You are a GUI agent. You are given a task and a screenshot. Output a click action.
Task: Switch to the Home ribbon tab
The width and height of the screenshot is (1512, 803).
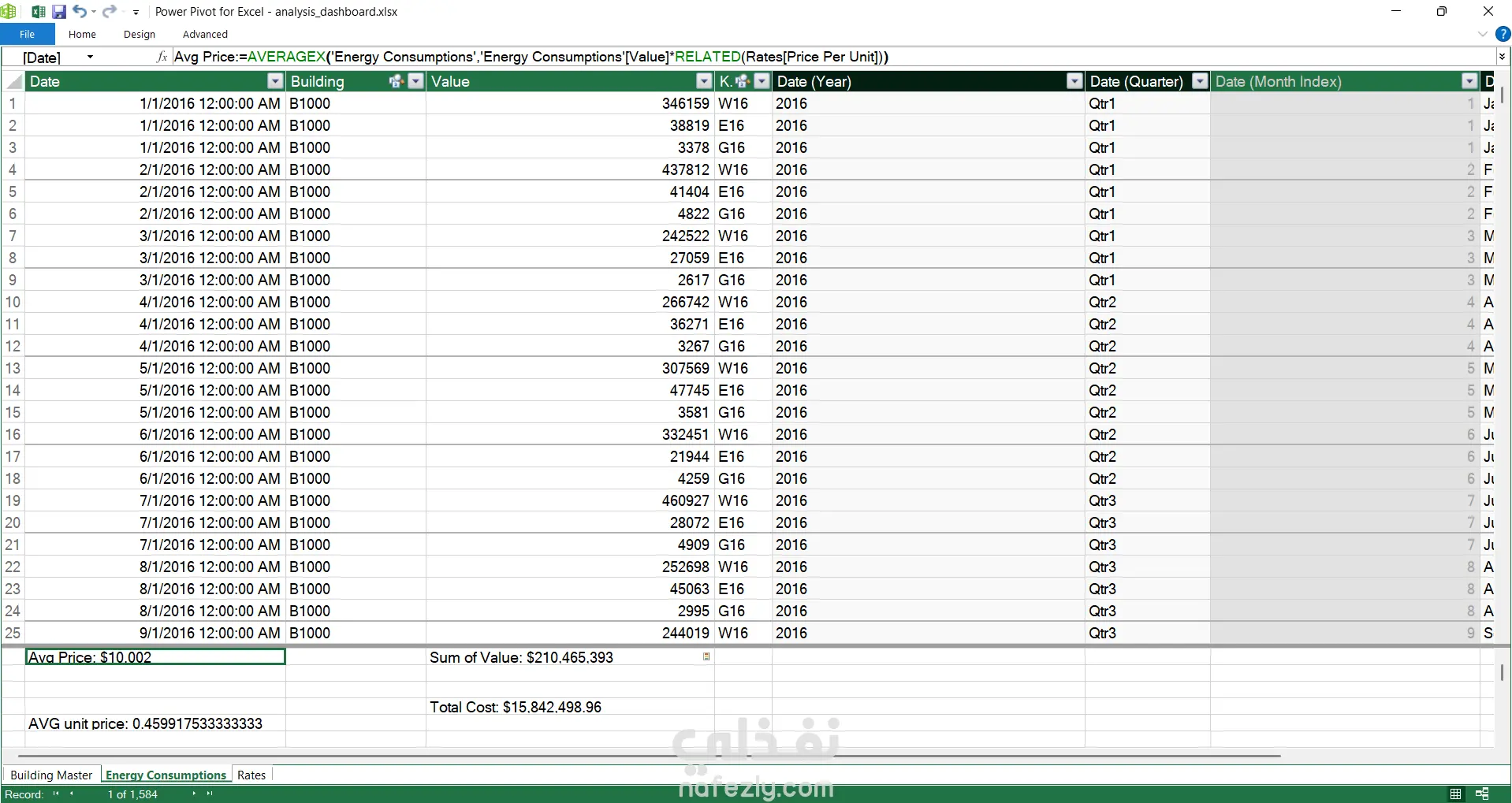click(x=82, y=34)
